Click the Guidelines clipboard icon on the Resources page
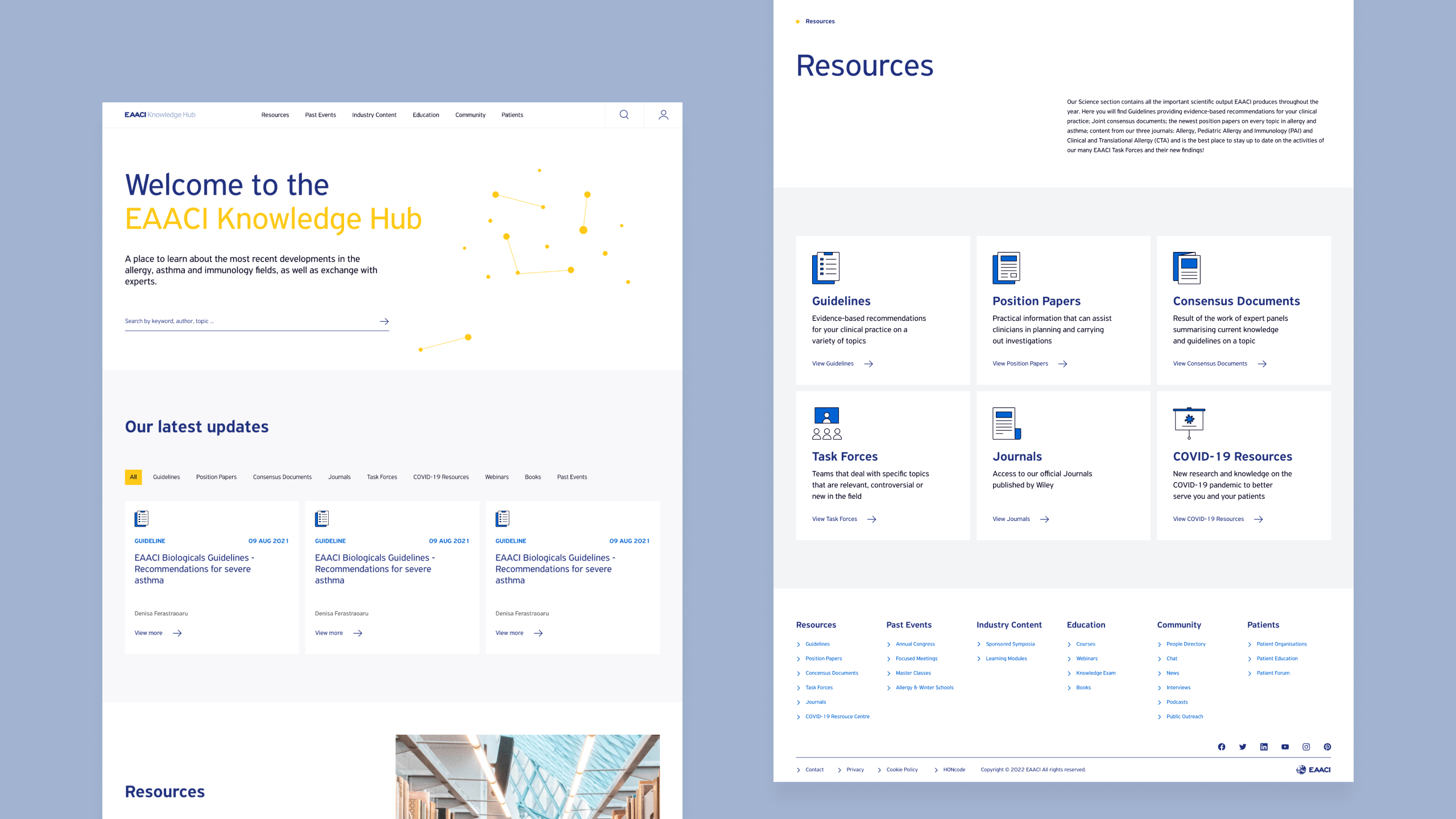Viewport: 1456px width, 819px height. click(x=825, y=267)
